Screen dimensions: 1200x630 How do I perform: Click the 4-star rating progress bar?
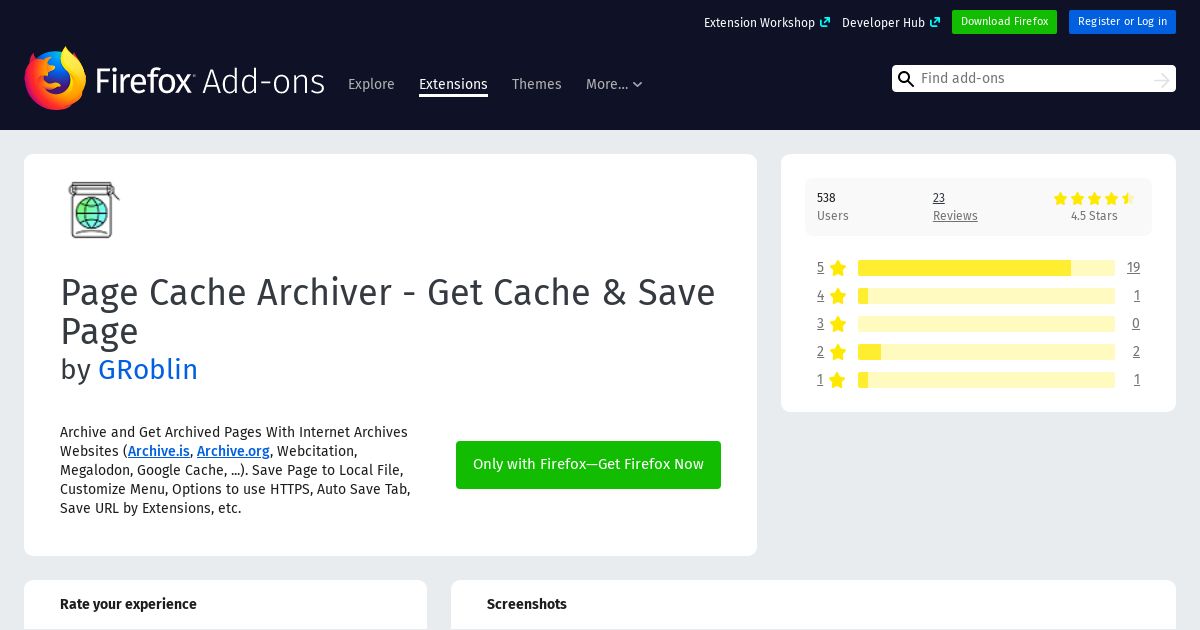(986, 296)
